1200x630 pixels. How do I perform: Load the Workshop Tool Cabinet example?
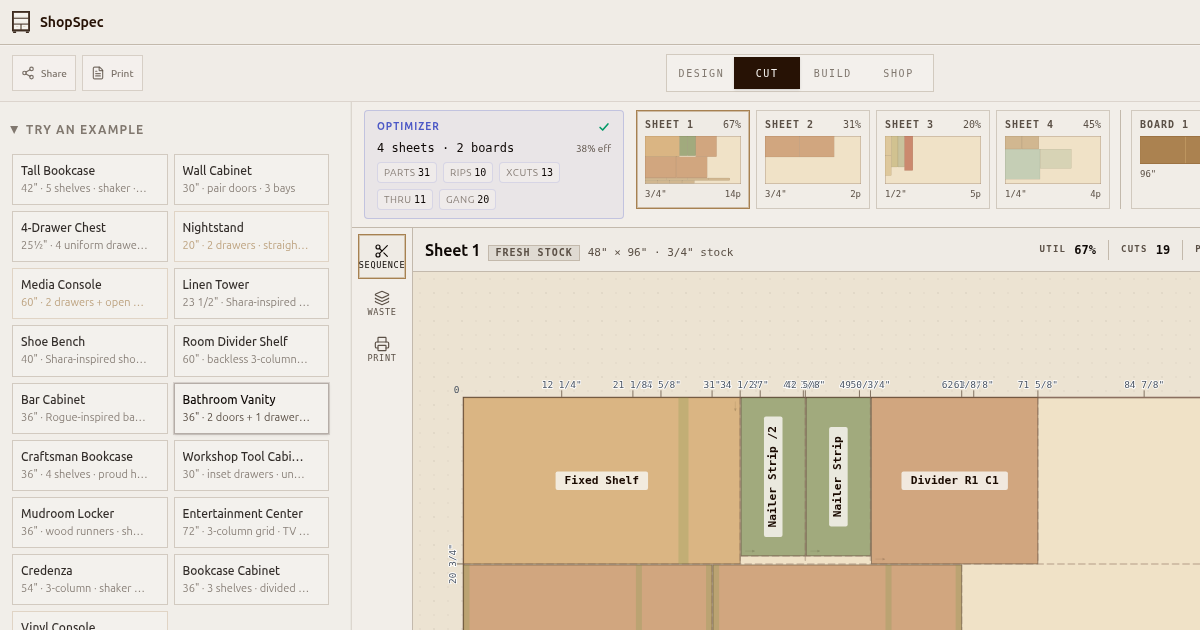(x=251, y=465)
